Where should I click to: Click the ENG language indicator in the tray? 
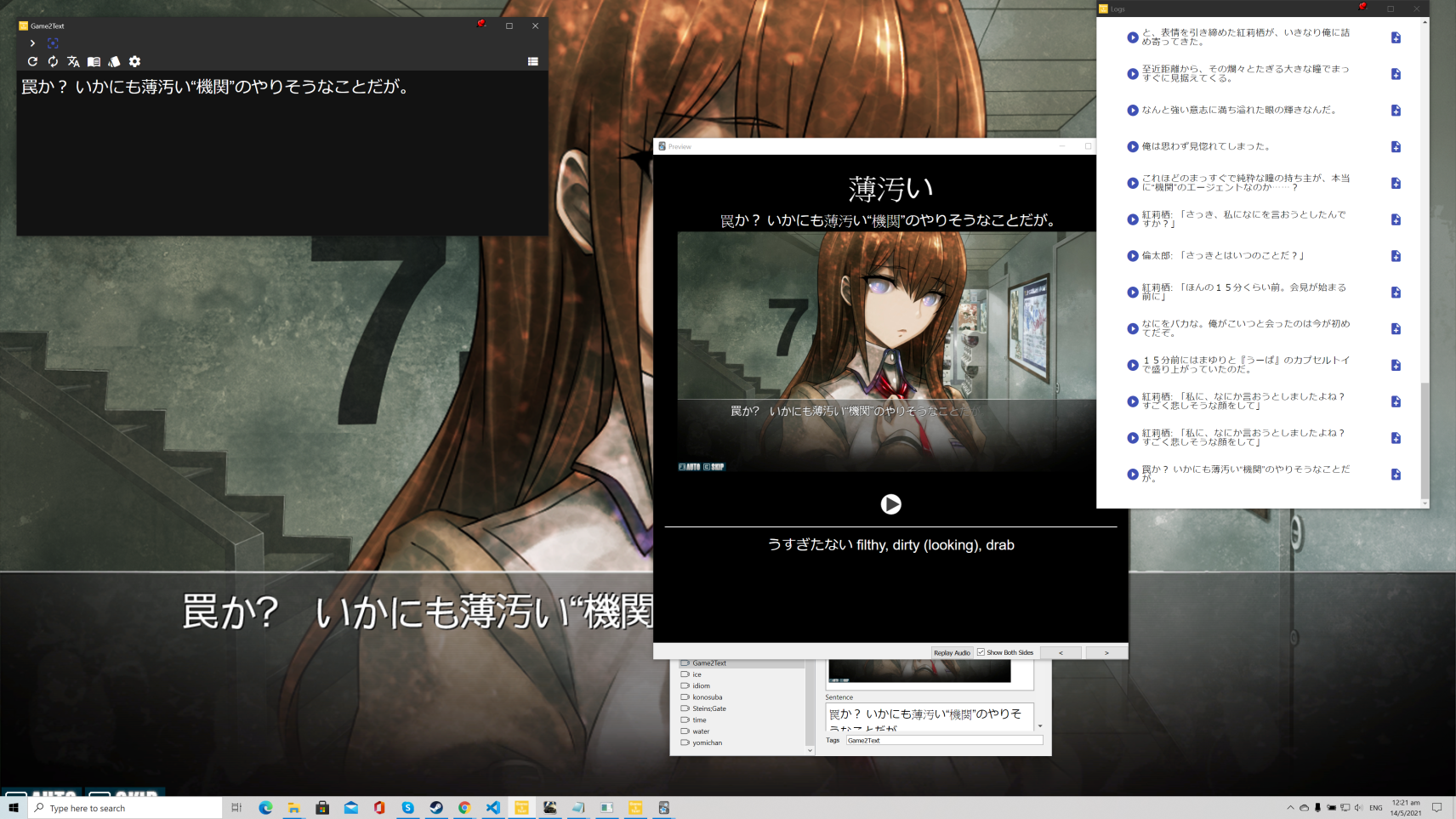1376,807
